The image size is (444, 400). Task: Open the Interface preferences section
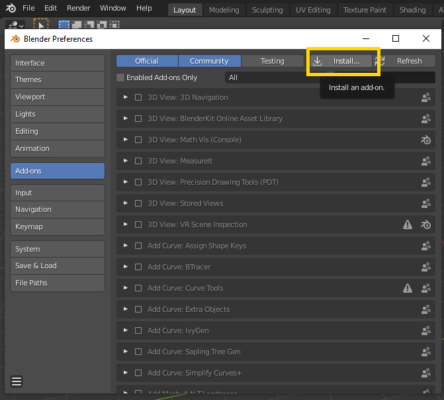point(58,63)
